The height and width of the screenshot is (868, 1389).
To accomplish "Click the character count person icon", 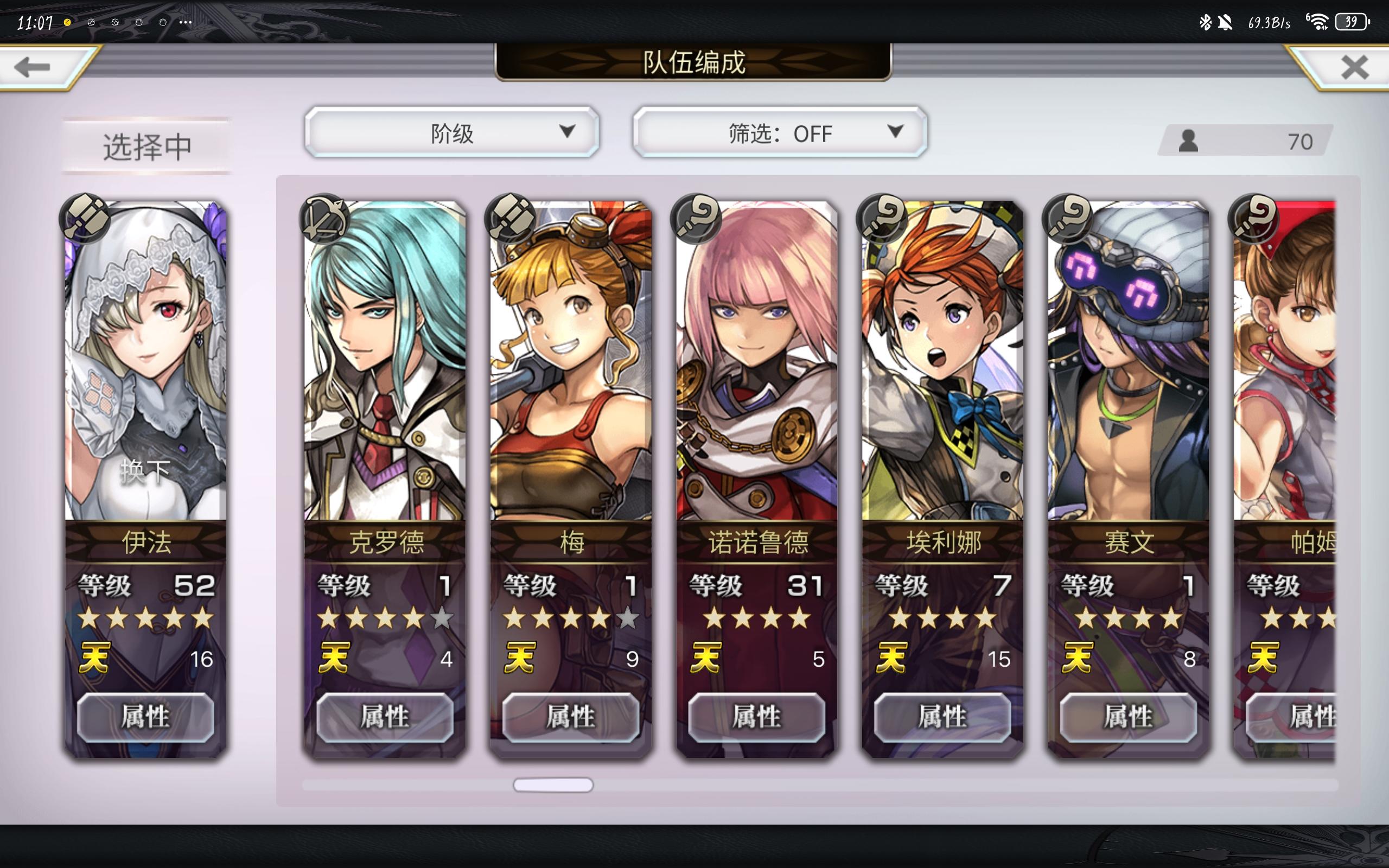I will click(1188, 141).
